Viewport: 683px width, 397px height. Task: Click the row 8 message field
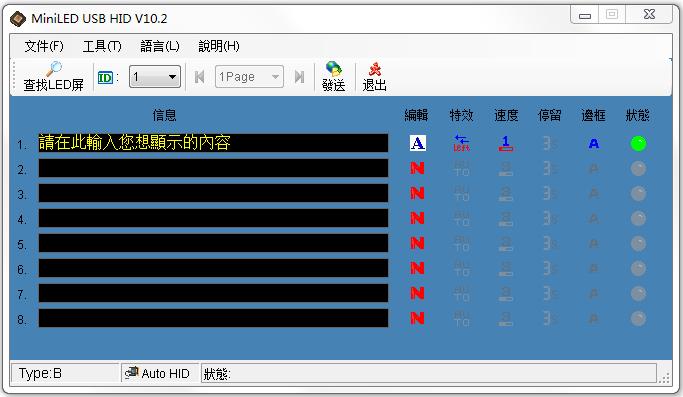[x=213, y=318]
